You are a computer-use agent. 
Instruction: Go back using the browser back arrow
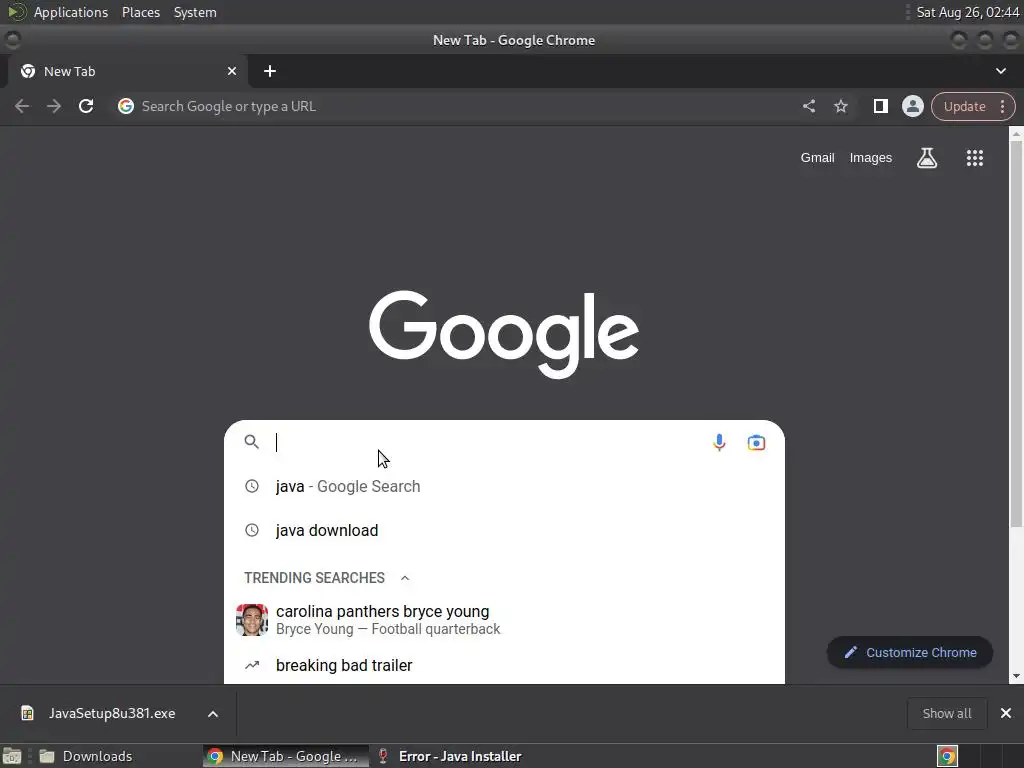click(22, 106)
